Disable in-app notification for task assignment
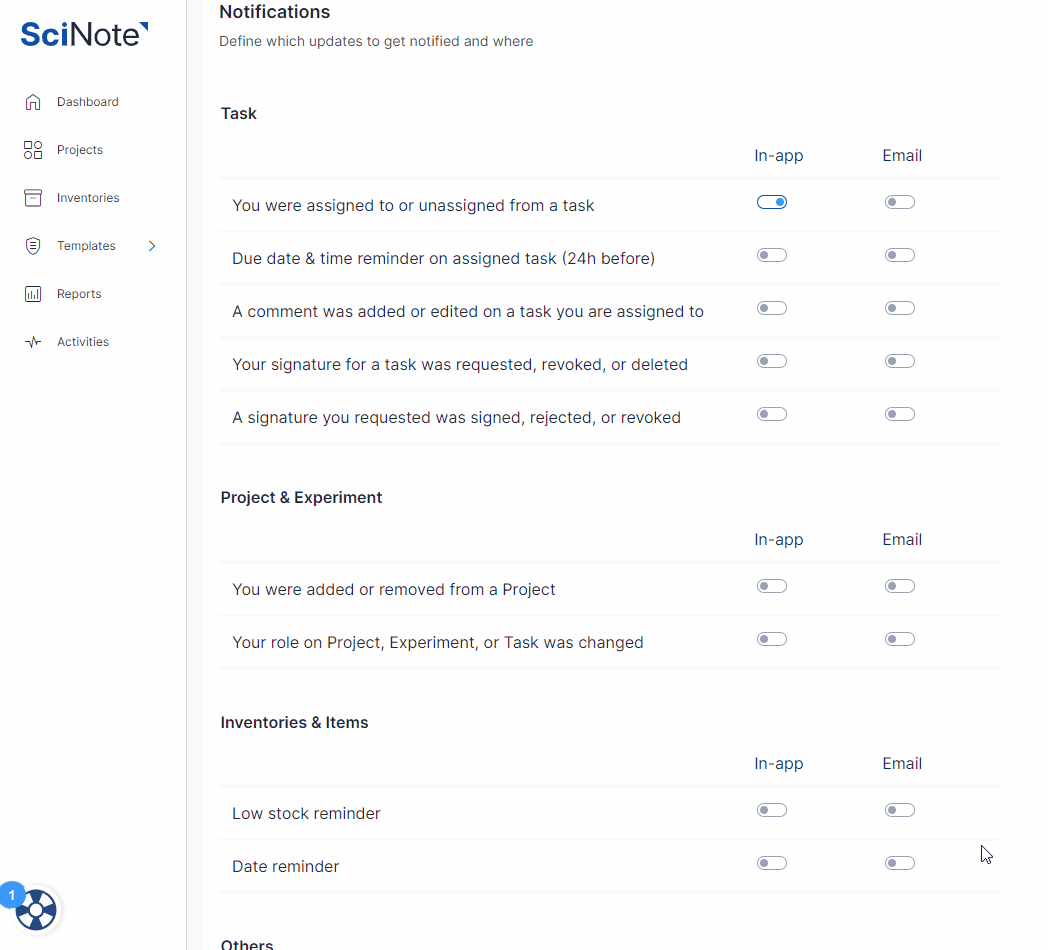Viewport: 1048px width, 950px height. [x=772, y=202]
